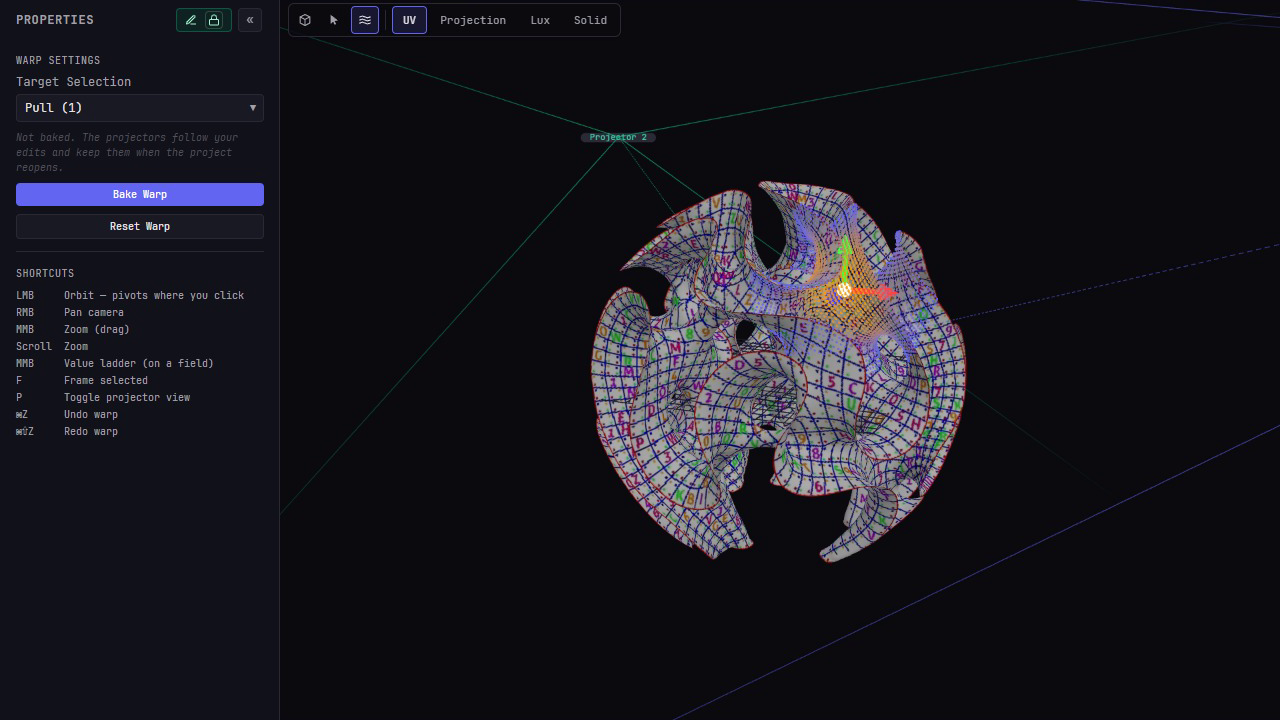Select the cube object mode icon
The height and width of the screenshot is (720, 1280).
(305, 20)
